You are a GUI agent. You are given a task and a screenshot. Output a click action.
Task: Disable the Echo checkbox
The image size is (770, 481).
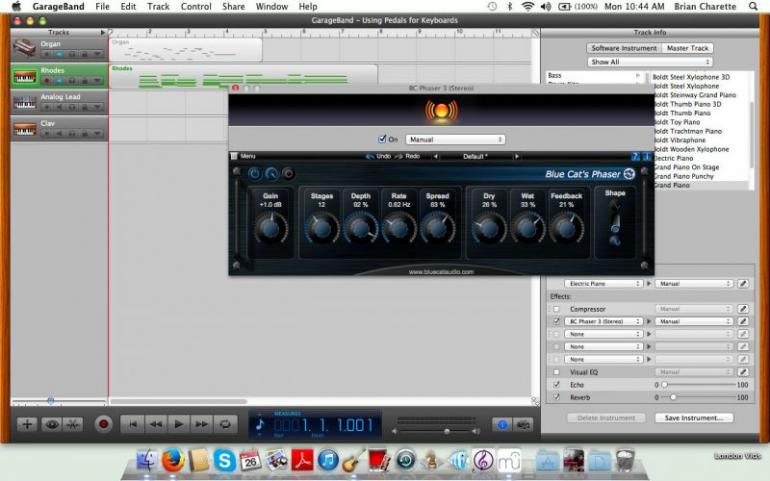pos(556,385)
